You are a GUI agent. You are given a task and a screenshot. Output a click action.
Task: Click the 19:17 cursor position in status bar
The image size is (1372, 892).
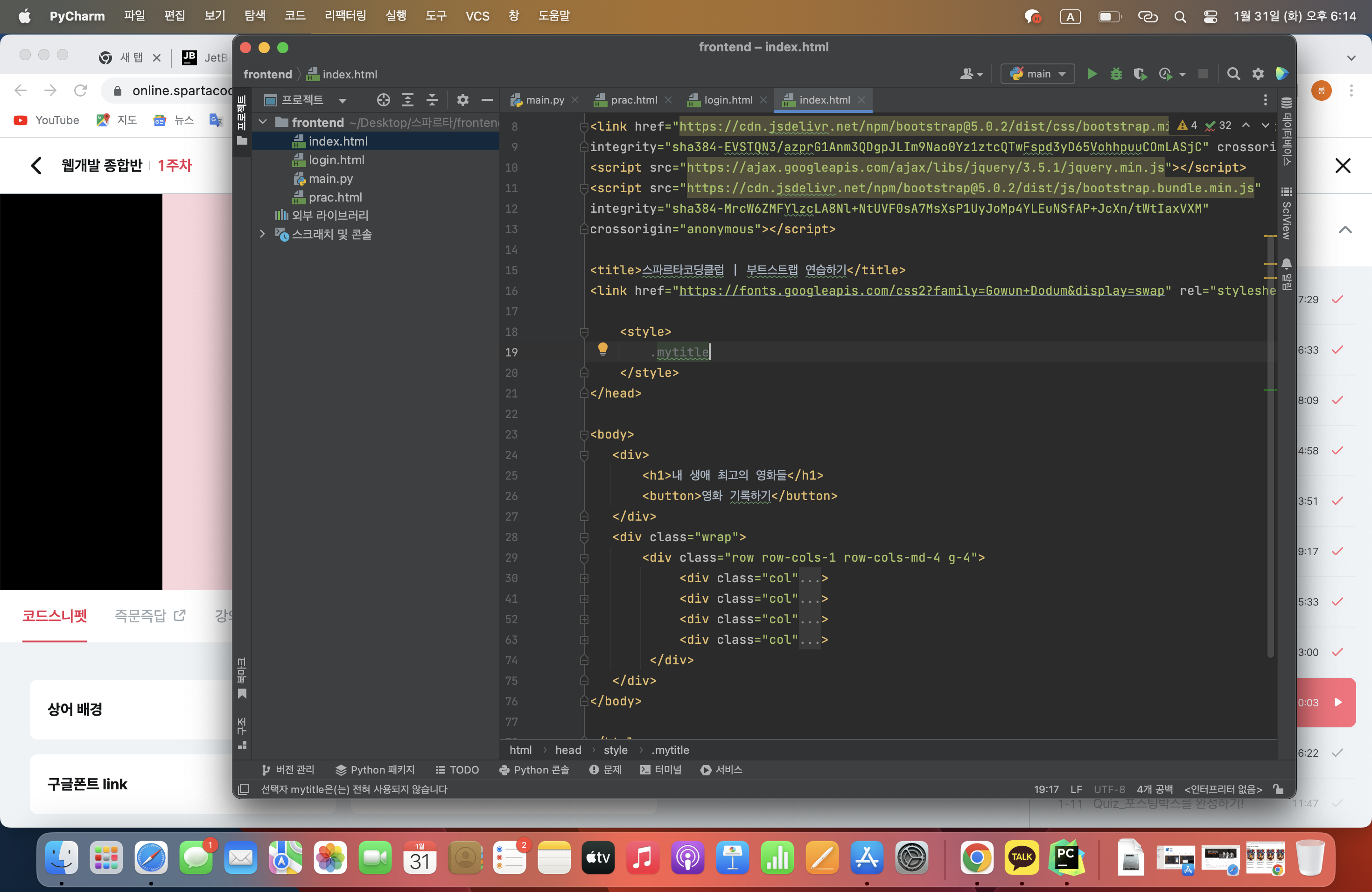1046,789
